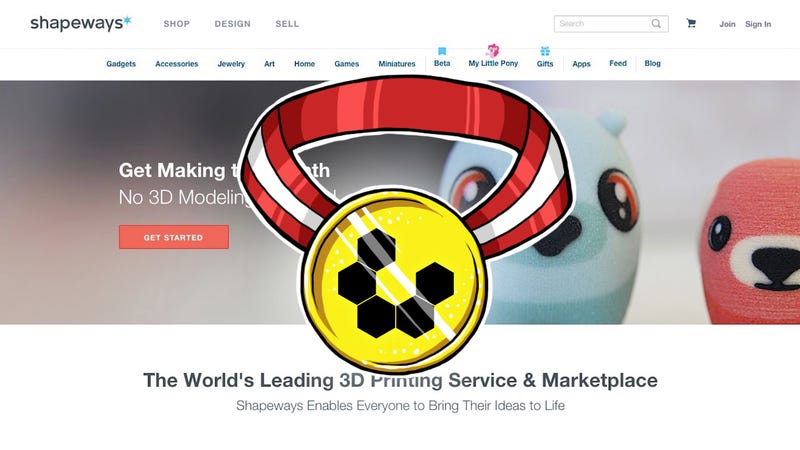Browse the Jewelry category

(x=231, y=64)
